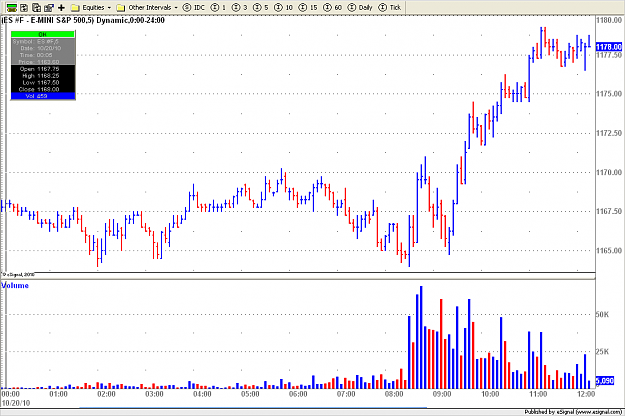Click the 04:00 time axis label
Viewport: 625px width, 416px height.
pyautogui.click(x=202, y=394)
